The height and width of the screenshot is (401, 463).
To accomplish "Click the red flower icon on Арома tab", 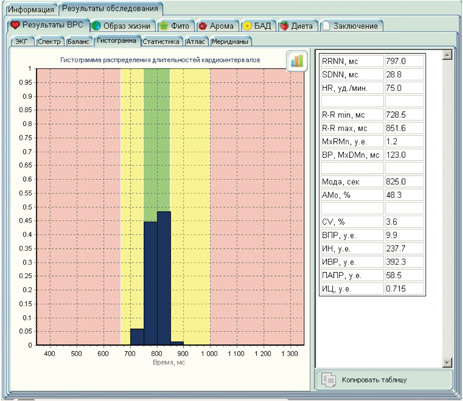I will tap(202, 26).
